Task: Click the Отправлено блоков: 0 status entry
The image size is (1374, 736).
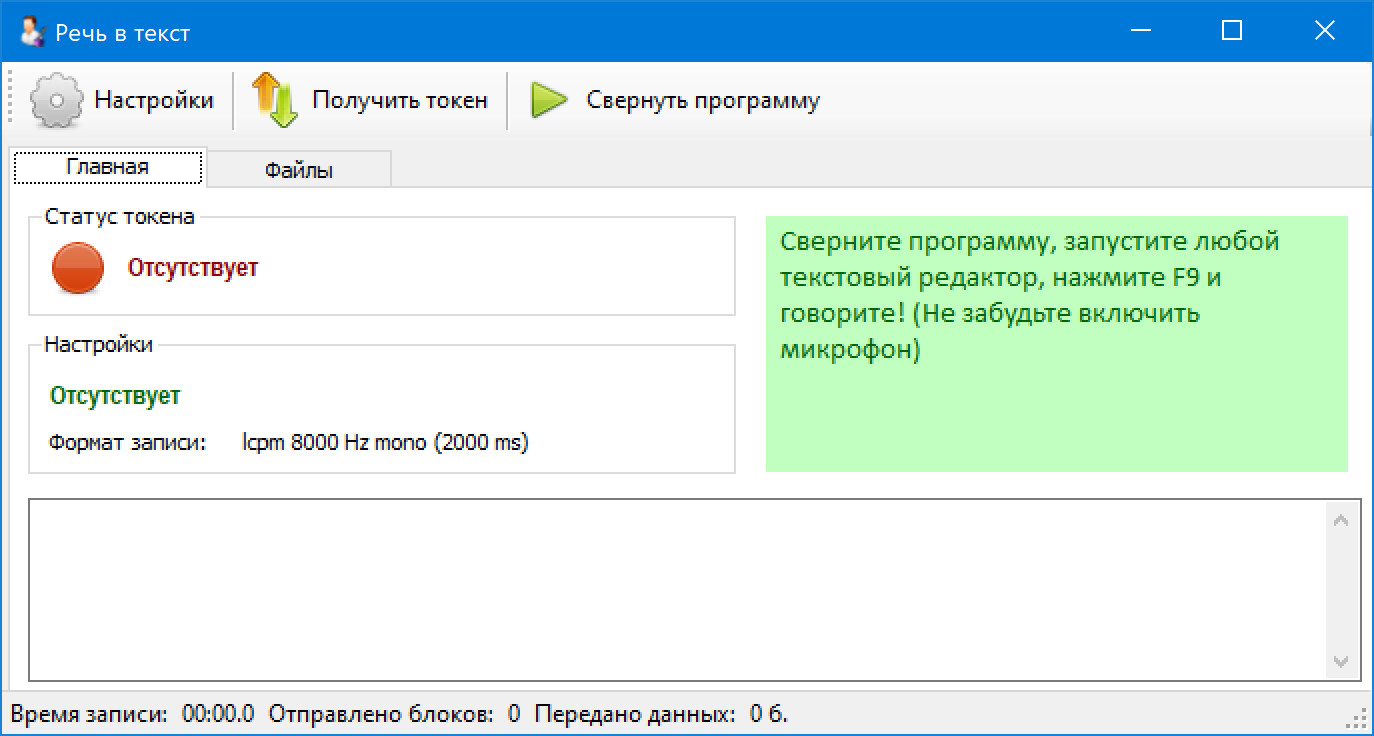Action: tap(395, 714)
